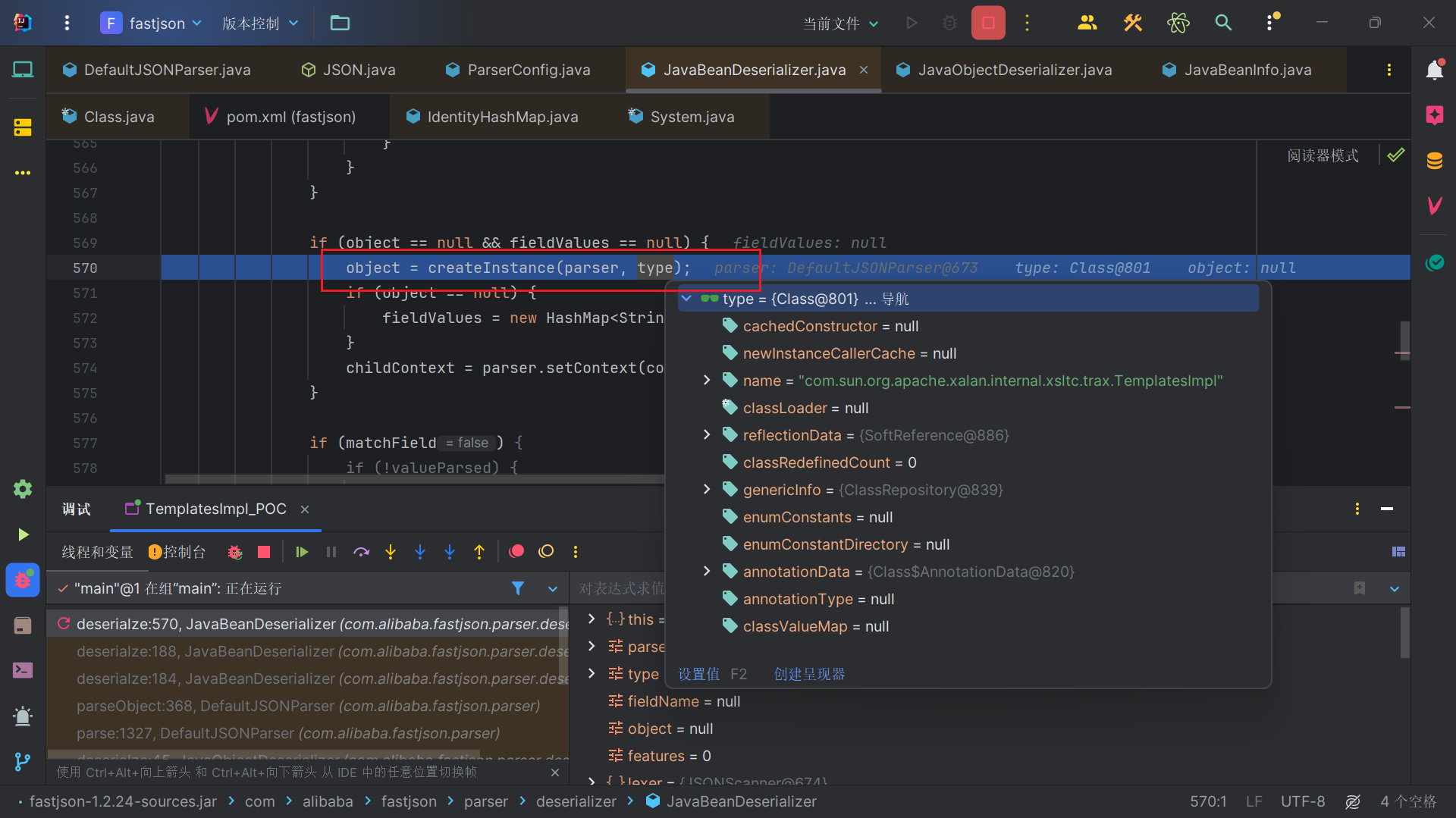Viewport: 1456px width, 818px height.
Task: Open the Services gear icon in left sidebar
Action: click(23, 489)
